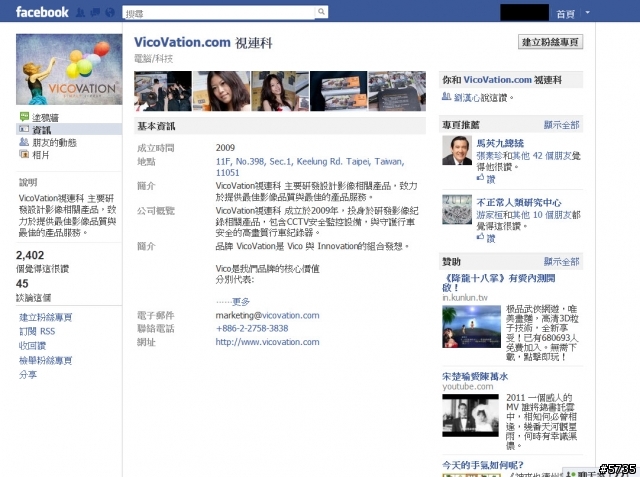
Task: Click 分享 share link in sidebar
Action: 28,375
